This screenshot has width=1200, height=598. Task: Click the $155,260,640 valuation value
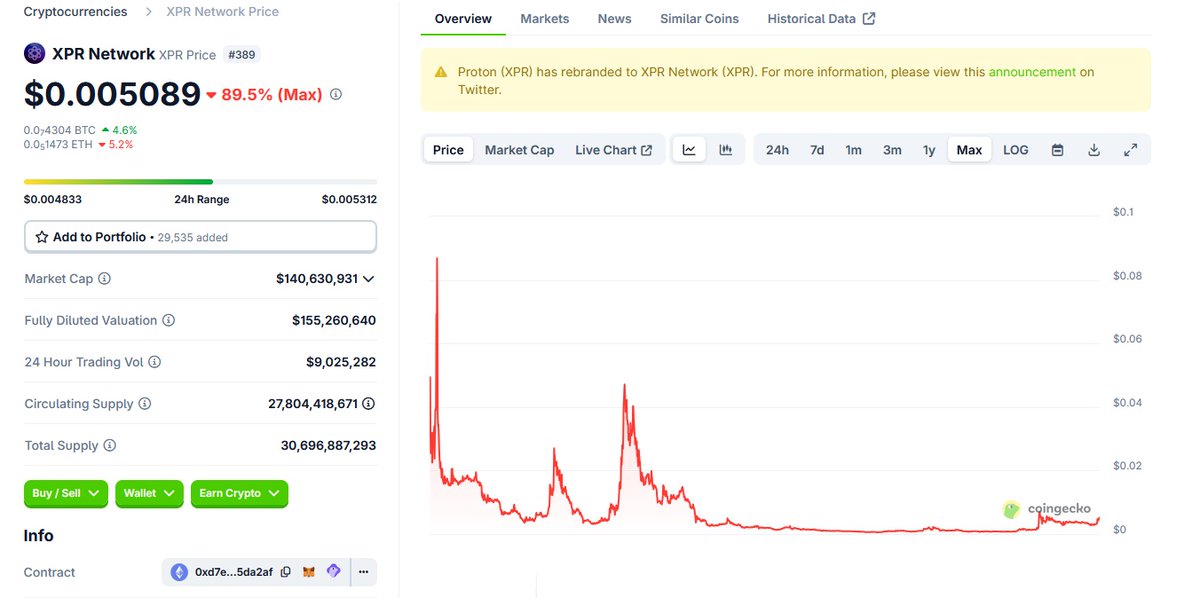click(x=334, y=321)
